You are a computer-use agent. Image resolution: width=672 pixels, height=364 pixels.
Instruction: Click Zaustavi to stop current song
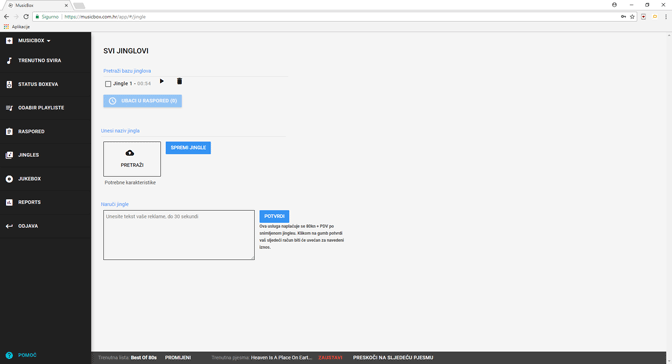330,358
